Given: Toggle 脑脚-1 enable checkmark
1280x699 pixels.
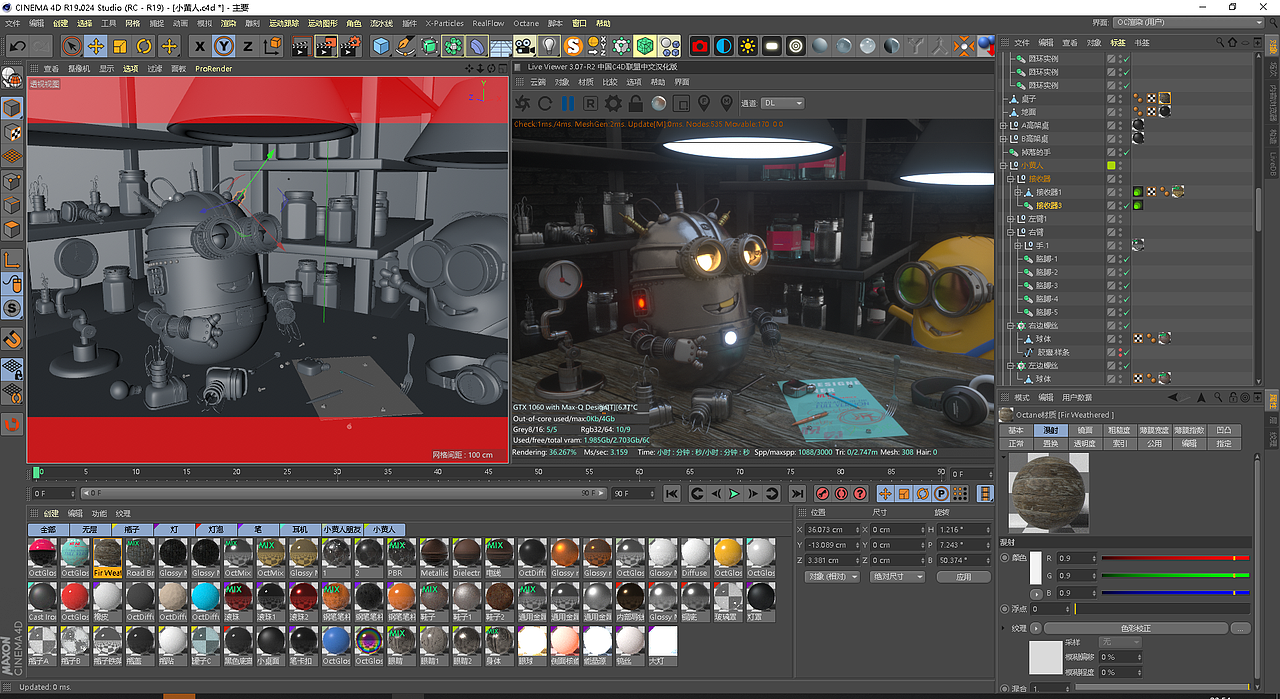Looking at the screenshot, I should 1125,259.
